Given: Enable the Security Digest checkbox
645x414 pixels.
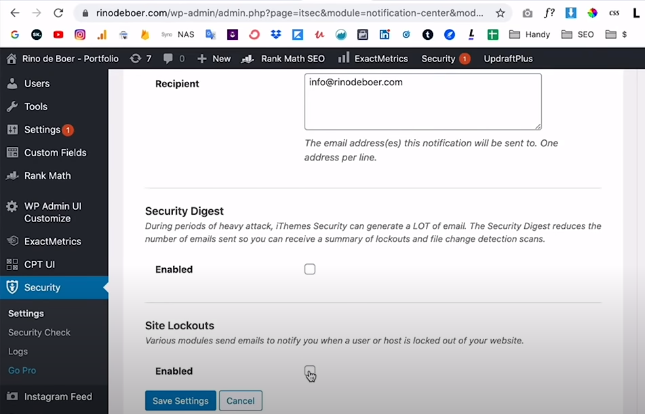Looking at the screenshot, I should point(310,269).
